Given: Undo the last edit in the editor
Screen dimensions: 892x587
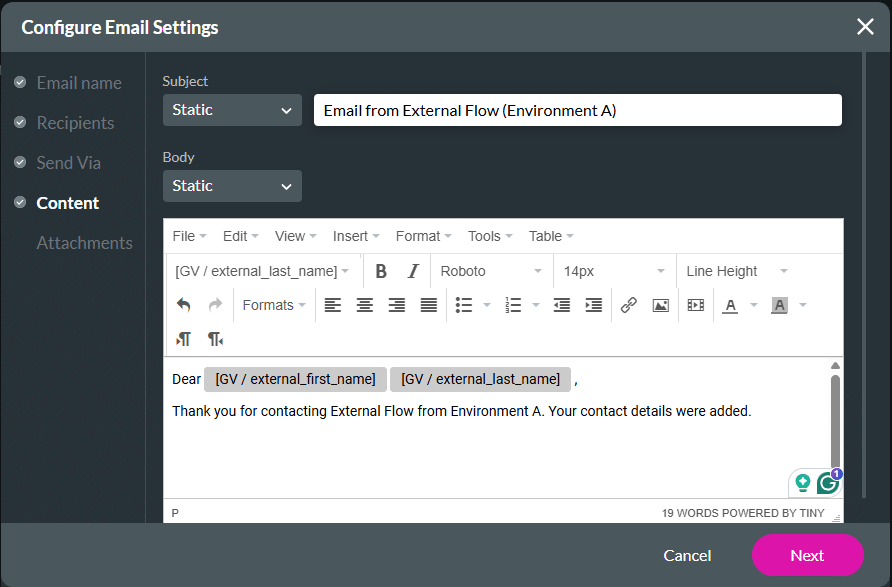Looking at the screenshot, I should tap(184, 305).
